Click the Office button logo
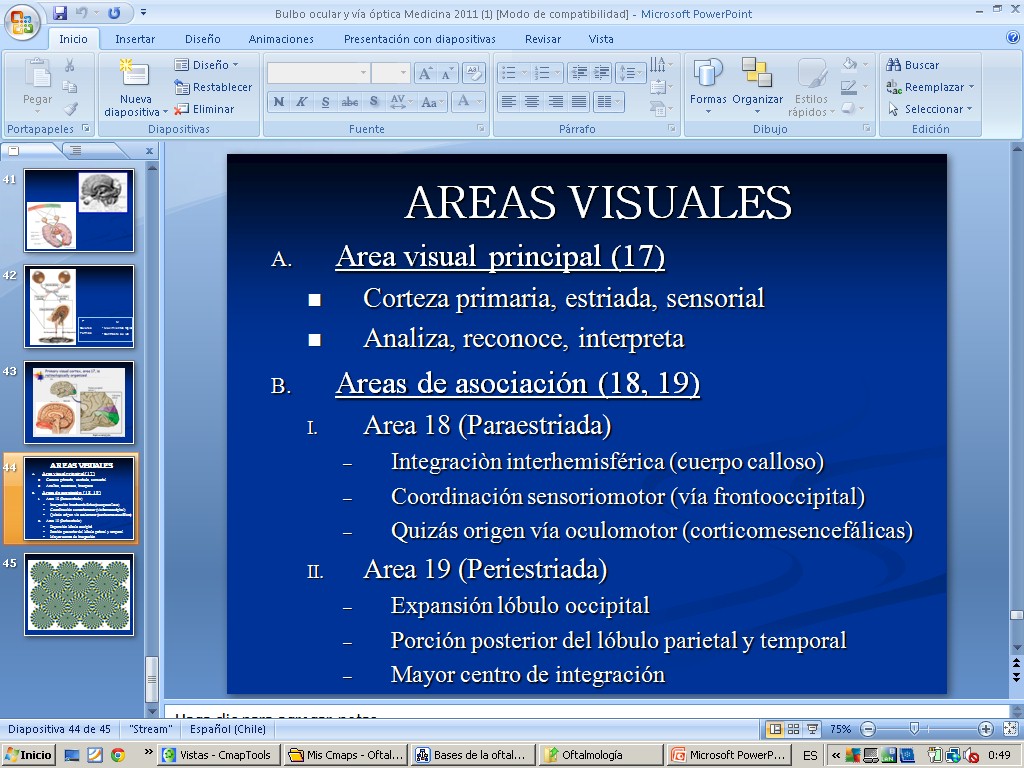This screenshot has width=1024, height=768. point(23,20)
